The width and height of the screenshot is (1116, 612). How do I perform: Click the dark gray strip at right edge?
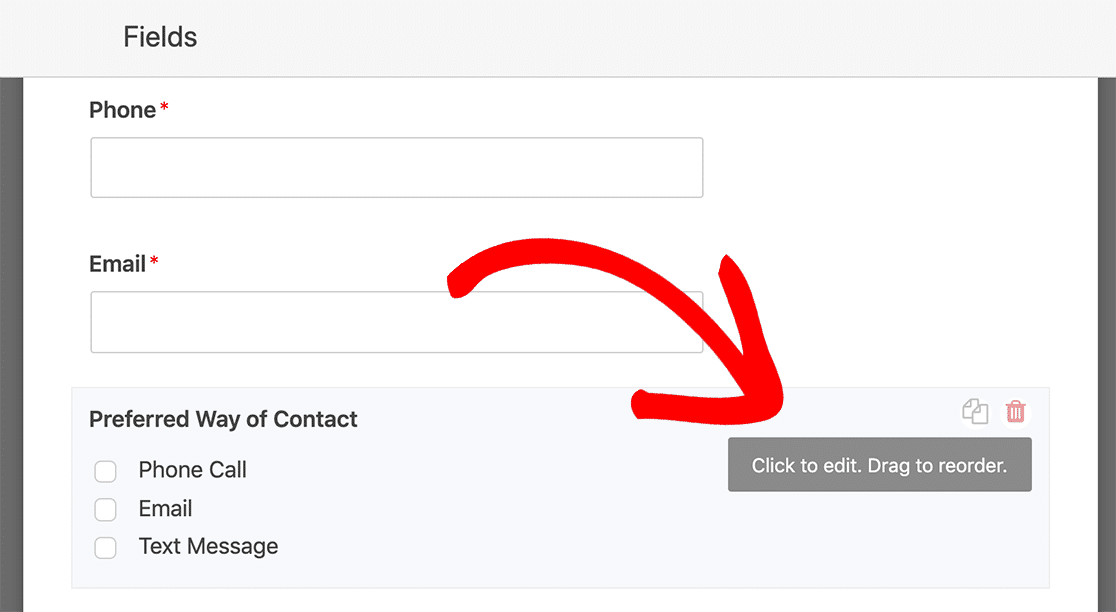(x=1107, y=344)
